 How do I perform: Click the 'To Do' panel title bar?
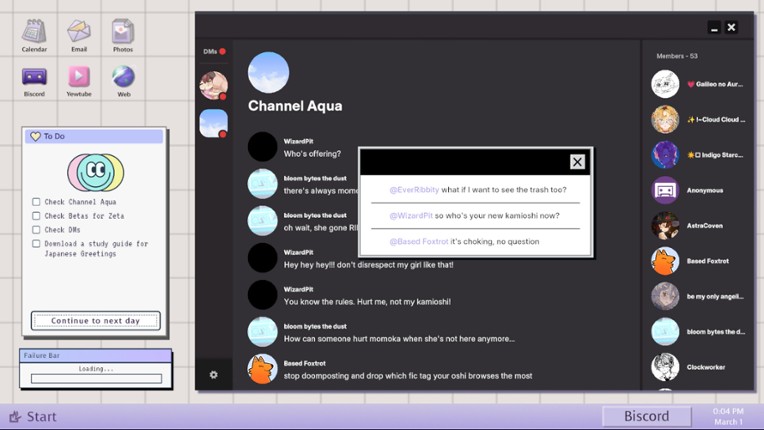pos(94,136)
